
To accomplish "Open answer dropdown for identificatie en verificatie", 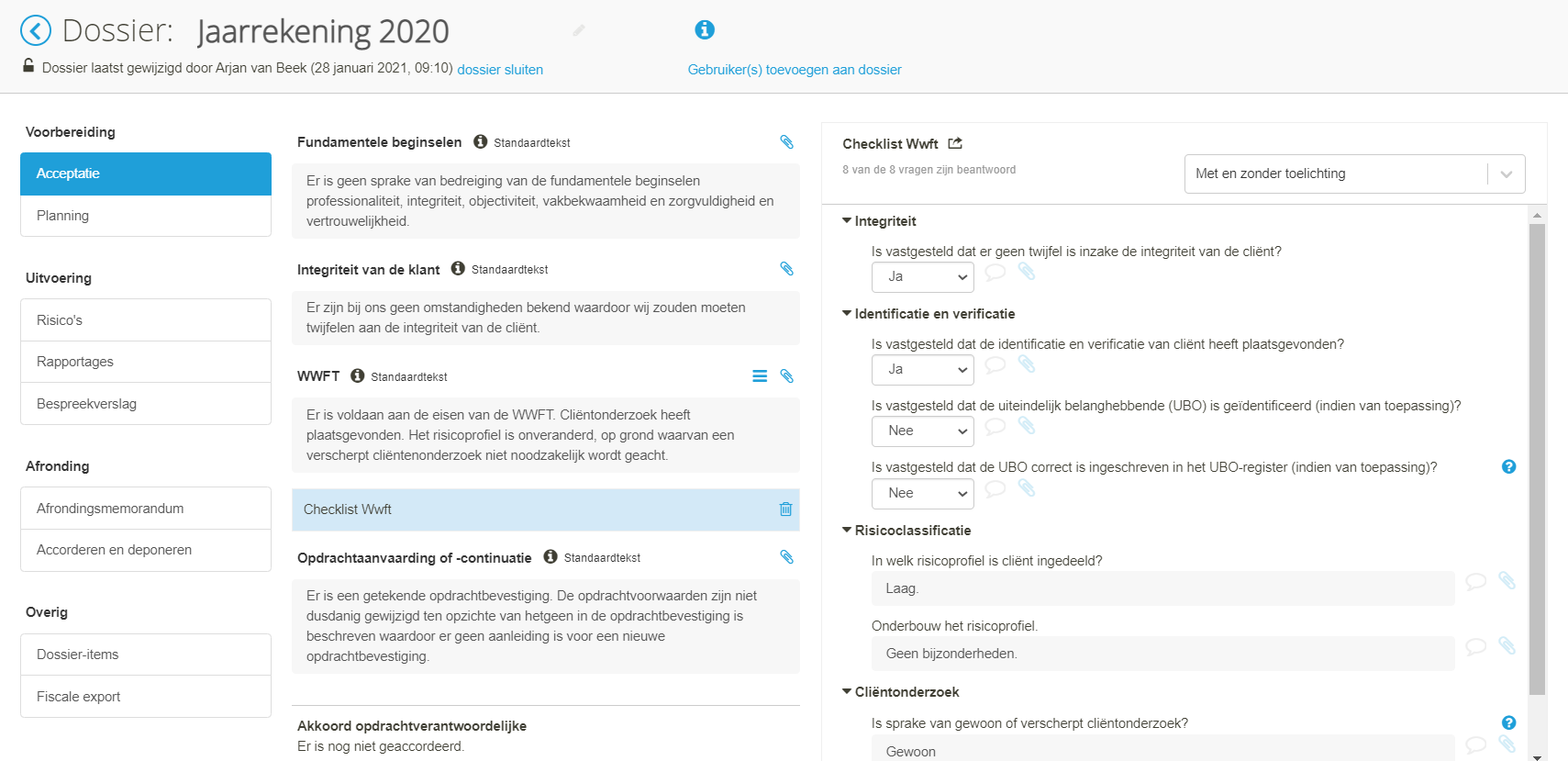I will pyautogui.click(x=922, y=369).
